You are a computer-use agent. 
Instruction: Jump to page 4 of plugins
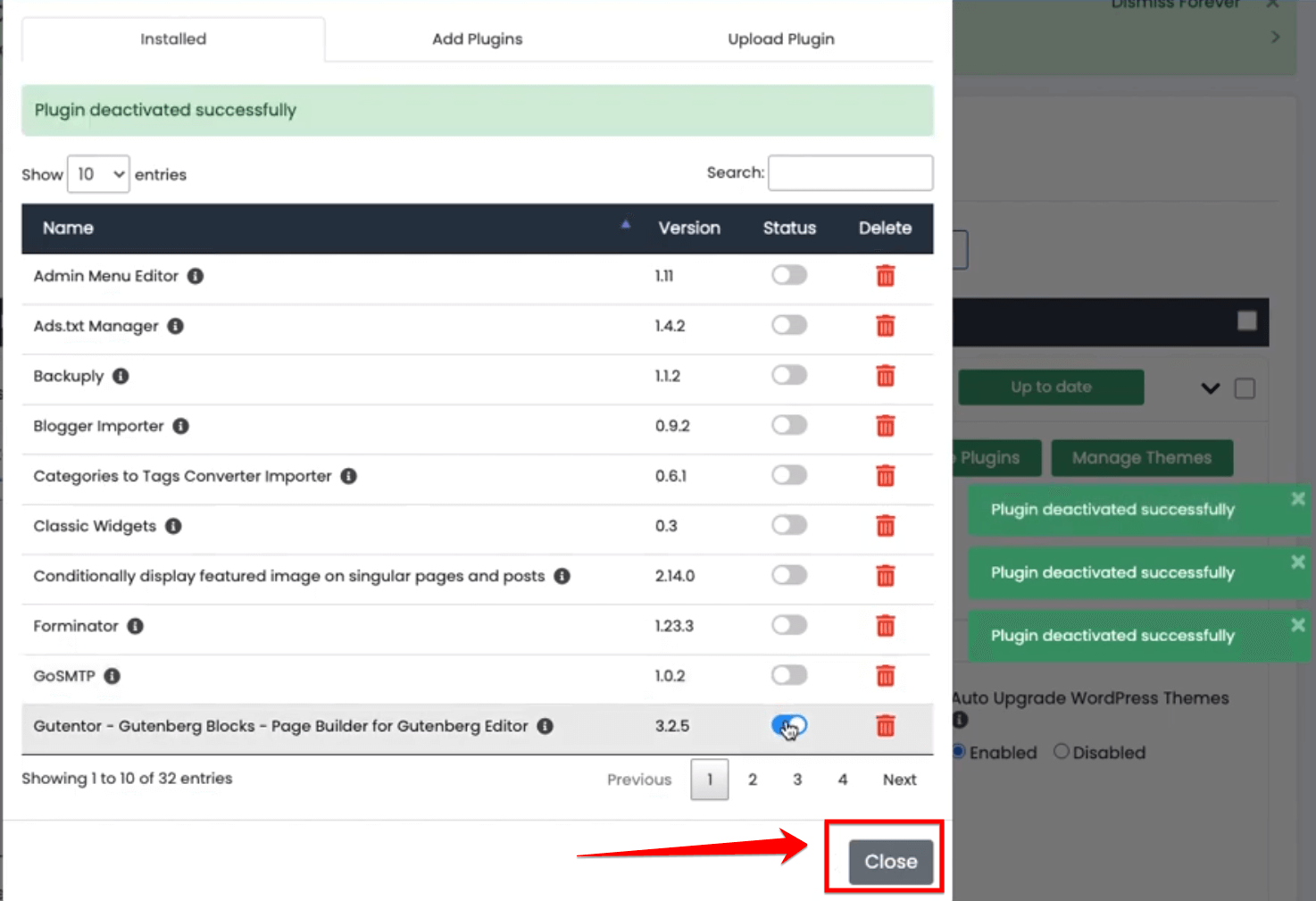coord(842,780)
